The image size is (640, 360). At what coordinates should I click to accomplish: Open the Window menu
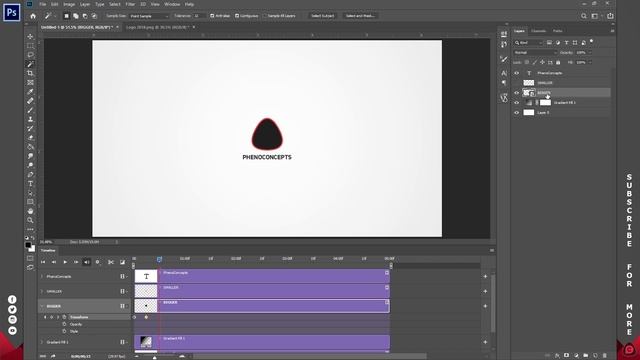(172, 4)
